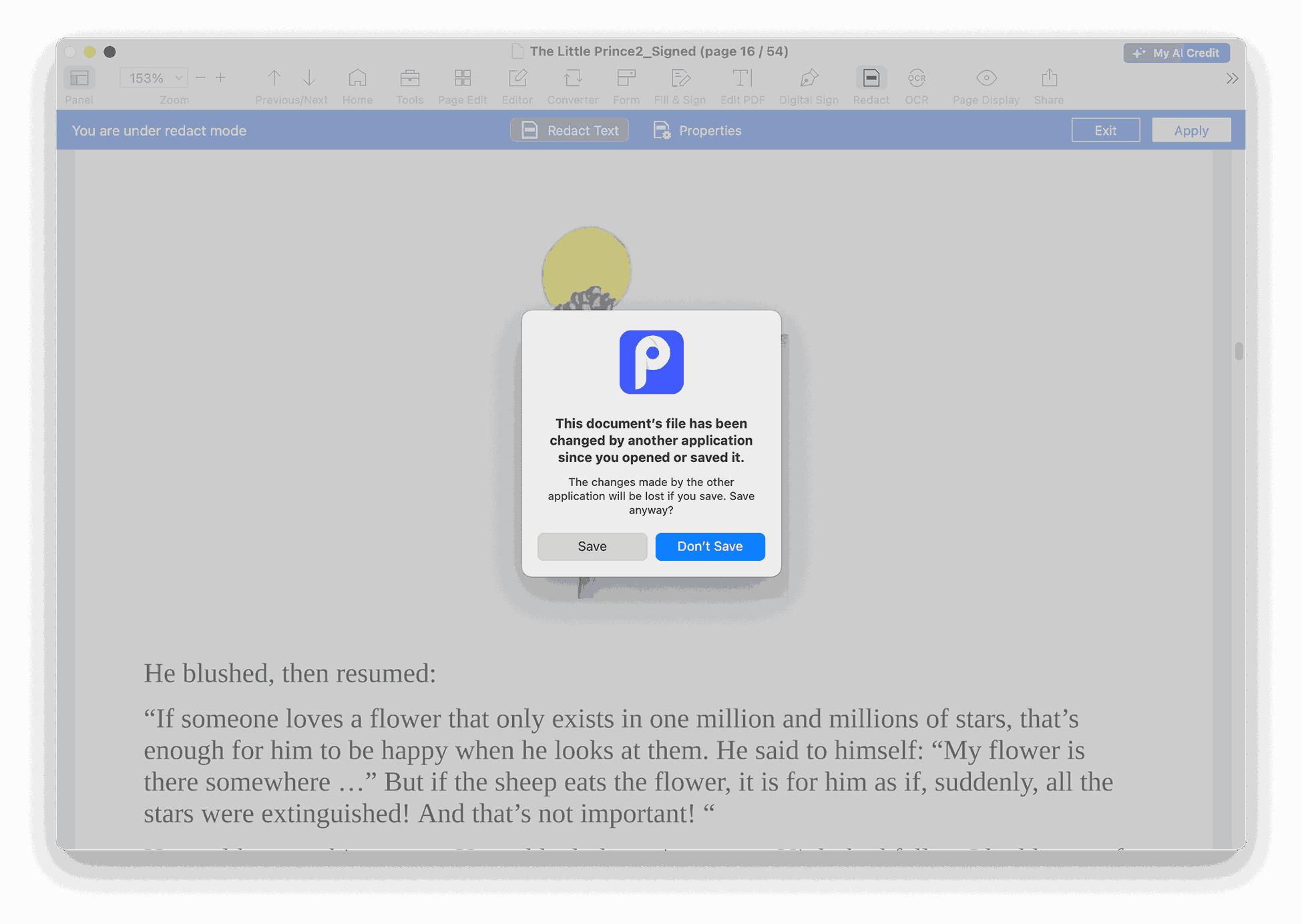Open Page Display eye icon

[986, 78]
